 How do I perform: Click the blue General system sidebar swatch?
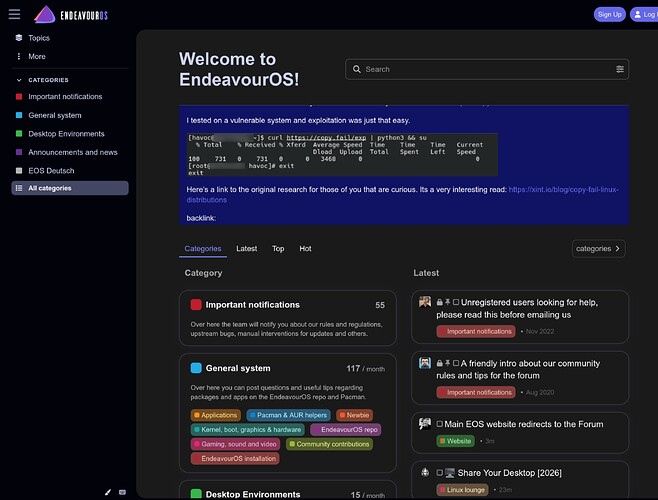(19, 115)
